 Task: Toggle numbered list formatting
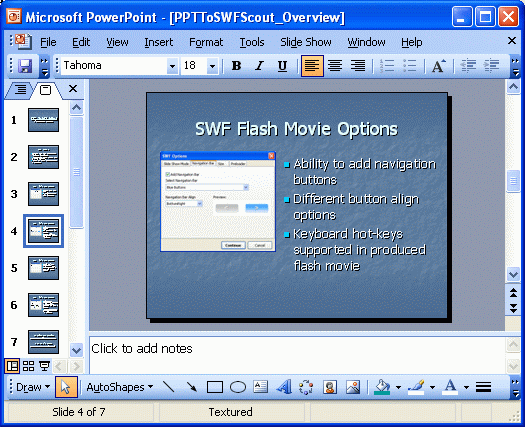coord(387,66)
